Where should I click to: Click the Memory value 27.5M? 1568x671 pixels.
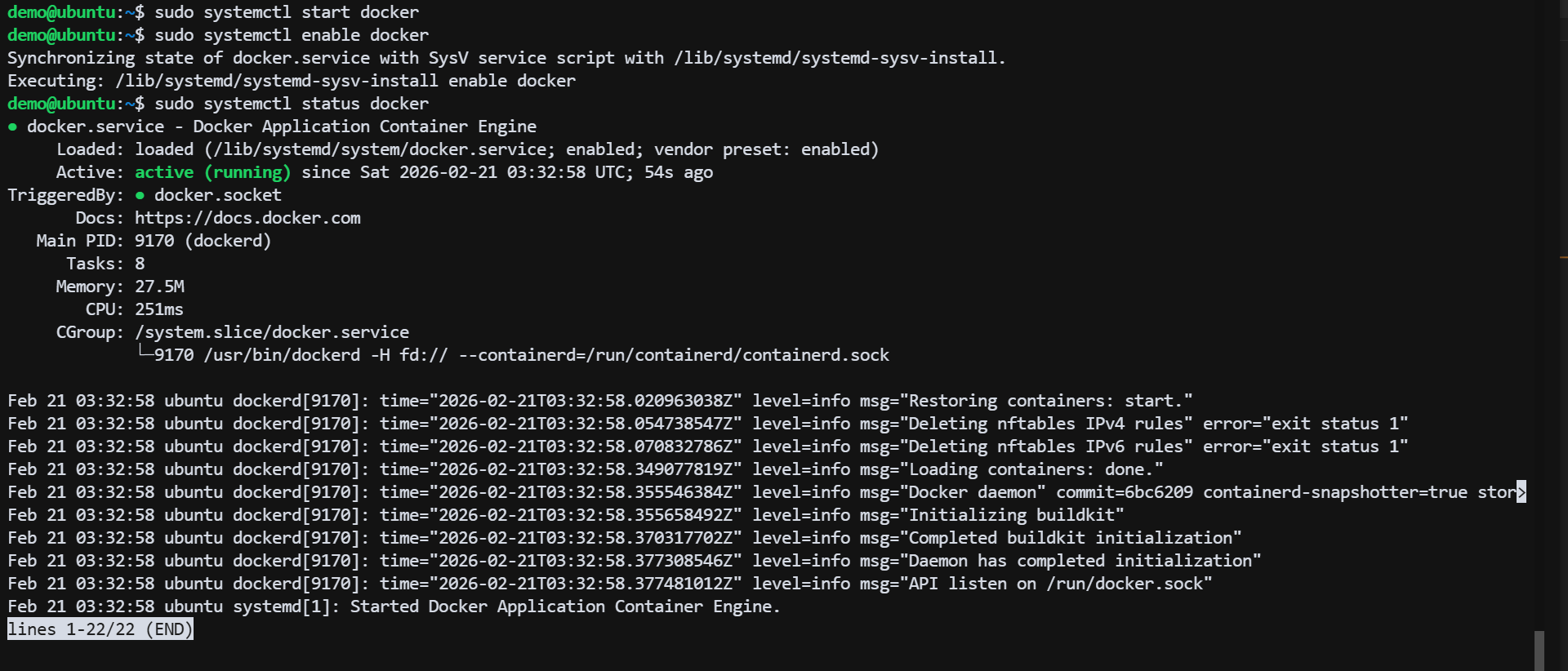coord(159,287)
